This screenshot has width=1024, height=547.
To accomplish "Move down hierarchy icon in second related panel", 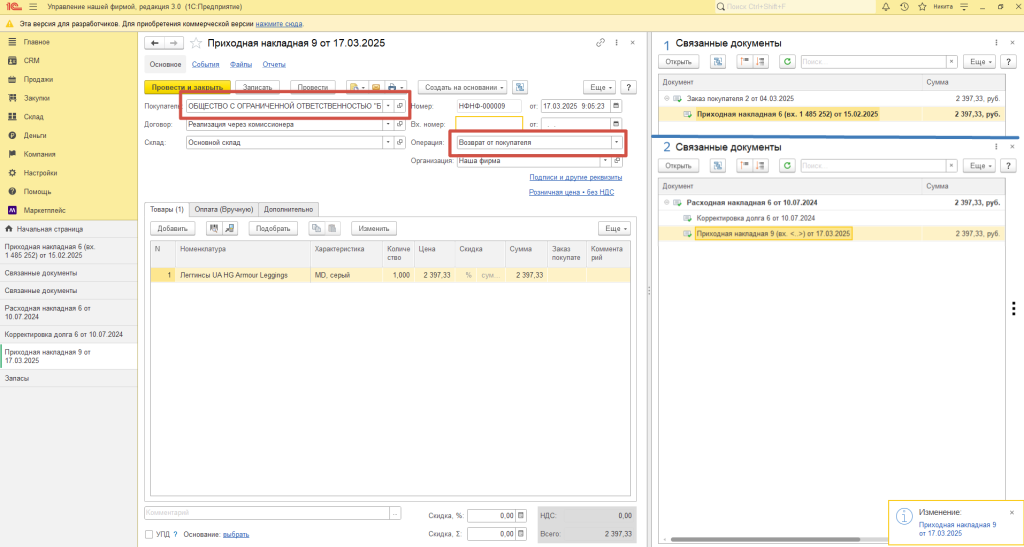I will click(x=761, y=166).
